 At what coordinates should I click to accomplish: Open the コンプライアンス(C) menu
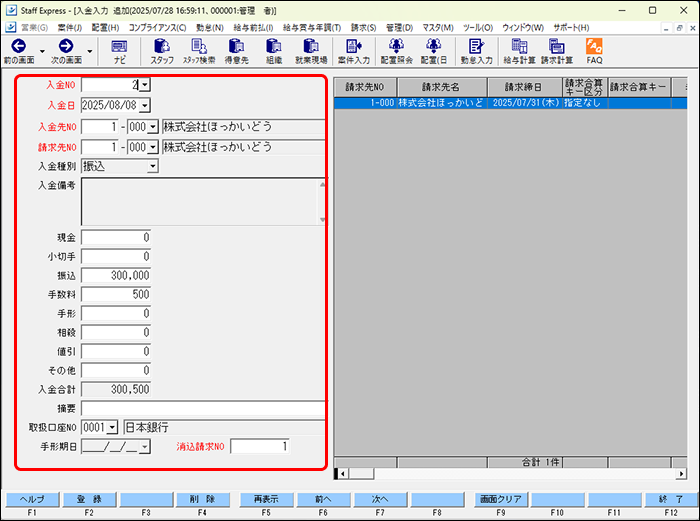[158, 28]
